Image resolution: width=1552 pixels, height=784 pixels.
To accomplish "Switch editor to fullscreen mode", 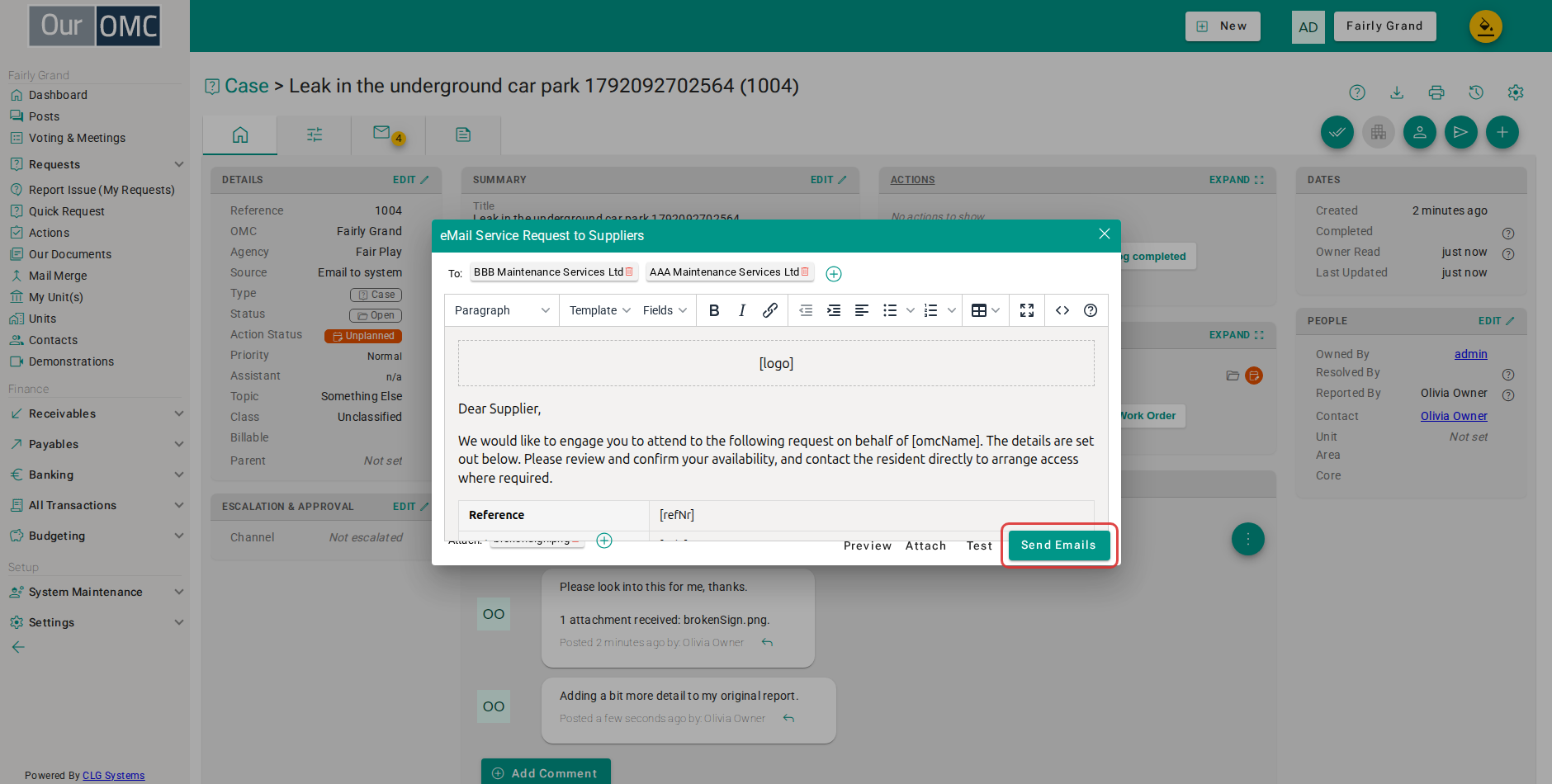I will pyautogui.click(x=1027, y=310).
